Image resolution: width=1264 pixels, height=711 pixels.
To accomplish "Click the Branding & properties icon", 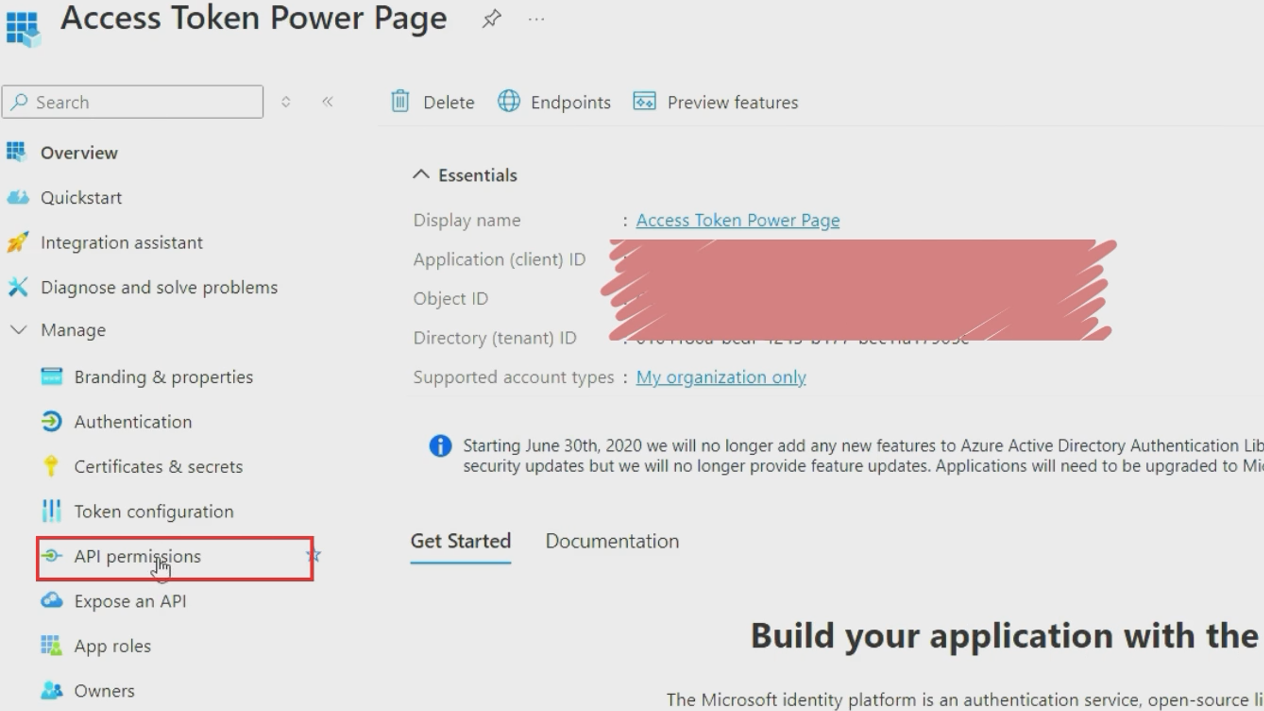I will click(51, 376).
